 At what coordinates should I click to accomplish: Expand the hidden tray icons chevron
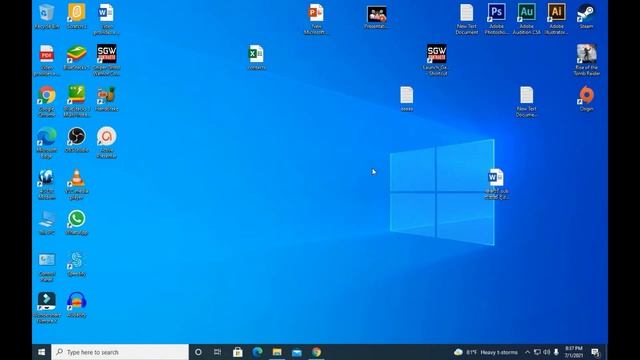click(x=527, y=352)
